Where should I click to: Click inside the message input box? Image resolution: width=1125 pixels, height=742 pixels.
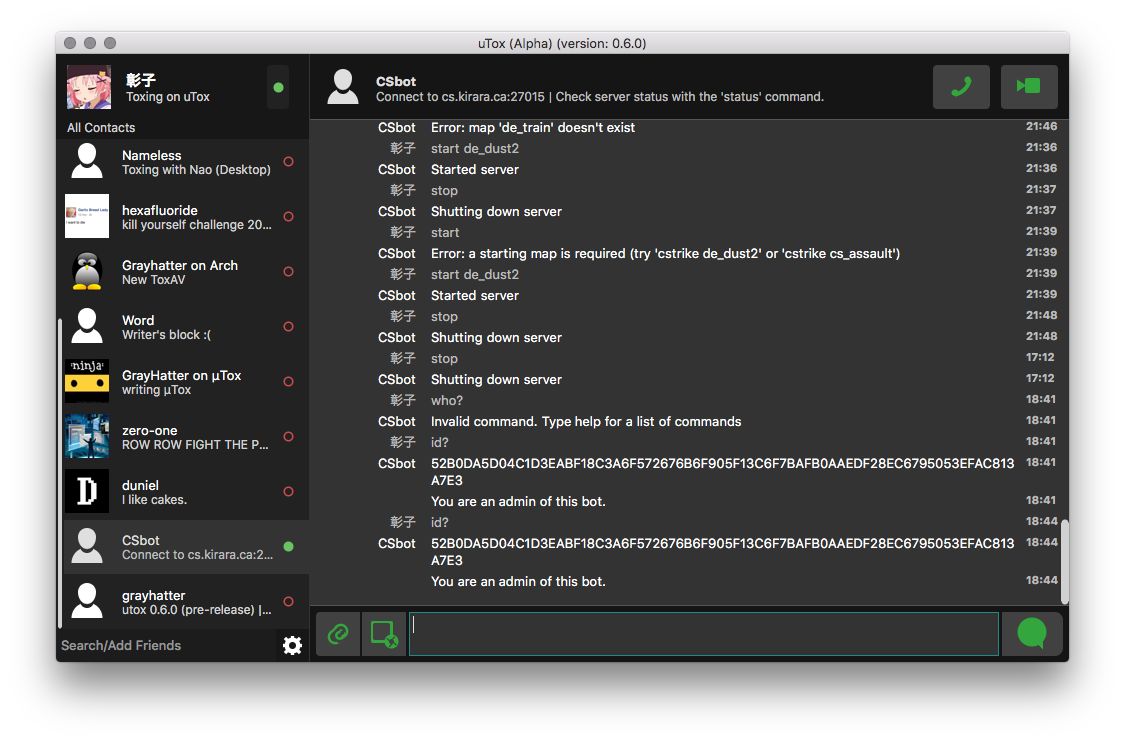700,633
